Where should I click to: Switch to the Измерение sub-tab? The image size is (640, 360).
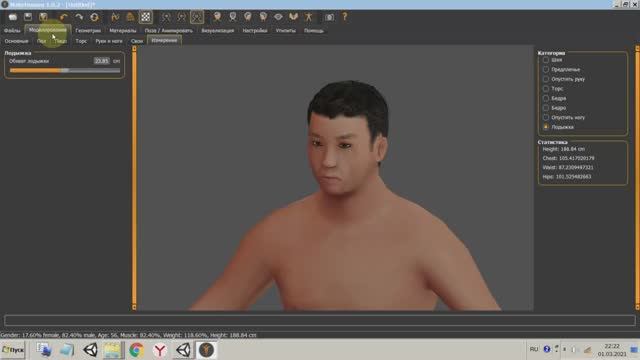pyautogui.click(x=164, y=40)
